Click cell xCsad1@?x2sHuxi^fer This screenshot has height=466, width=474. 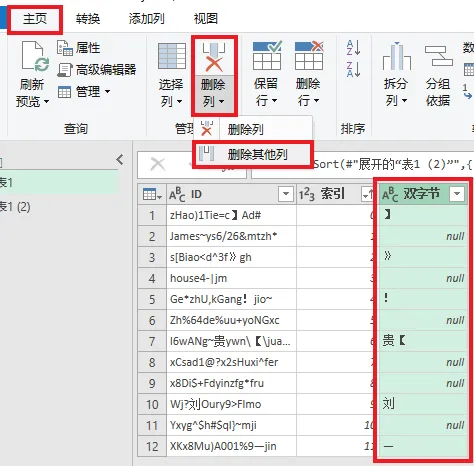tap(231, 362)
